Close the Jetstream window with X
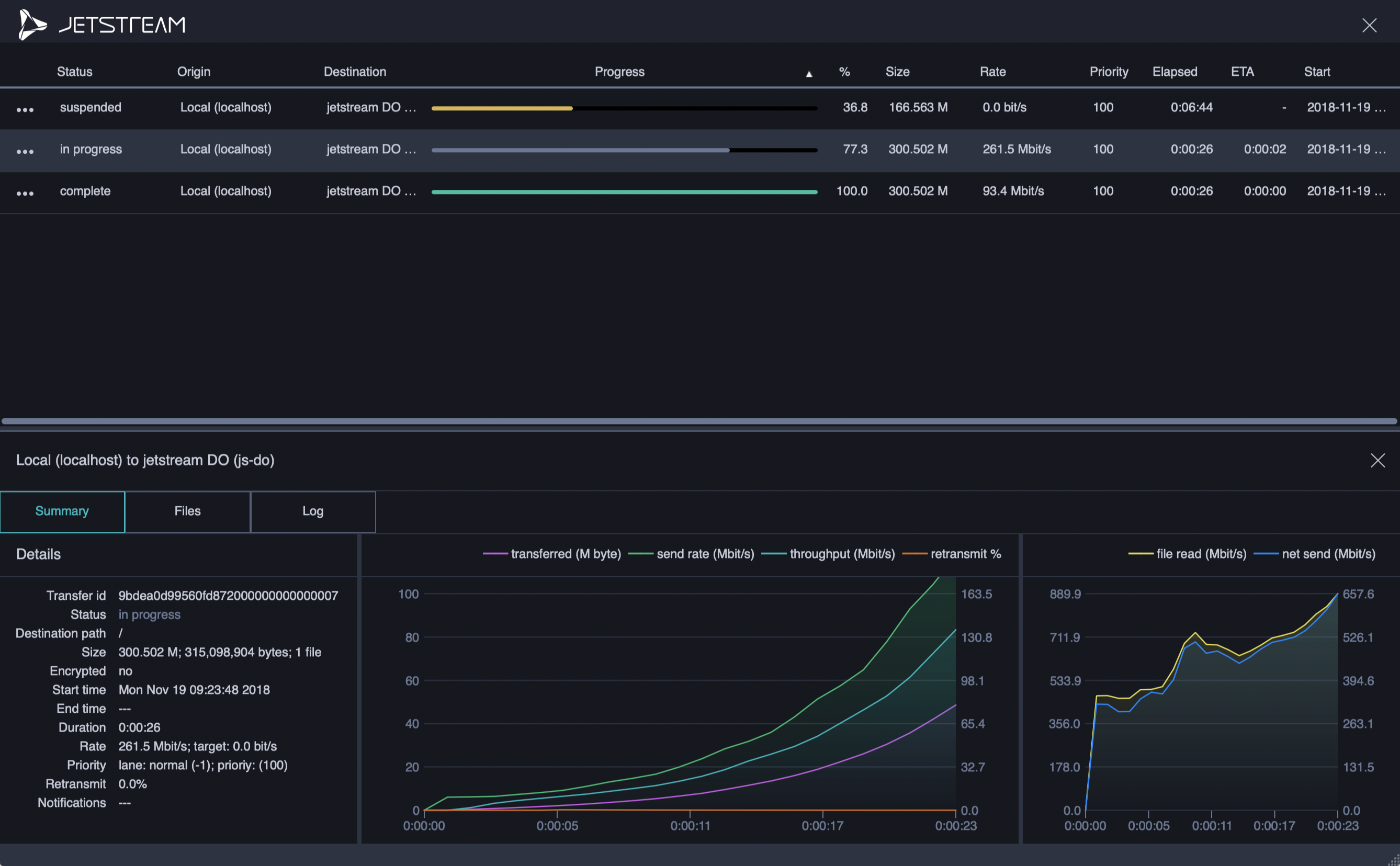Viewport: 1400px width, 866px height. click(1369, 25)
